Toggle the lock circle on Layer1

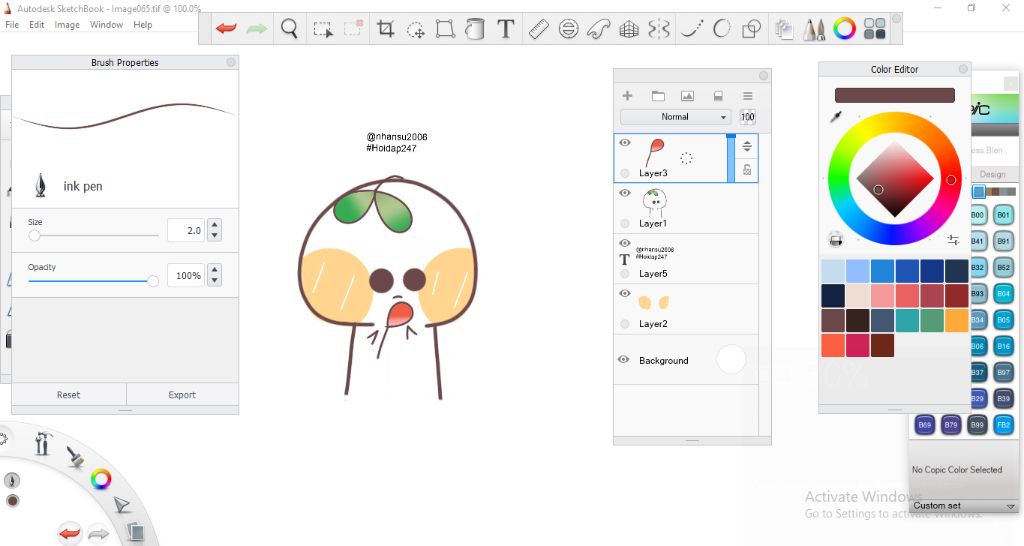click(x=625, y=223)
